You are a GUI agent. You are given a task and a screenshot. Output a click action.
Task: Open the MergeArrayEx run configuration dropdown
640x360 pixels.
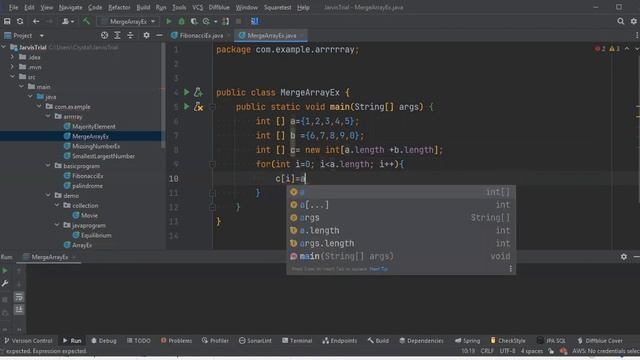pos(128,21)
